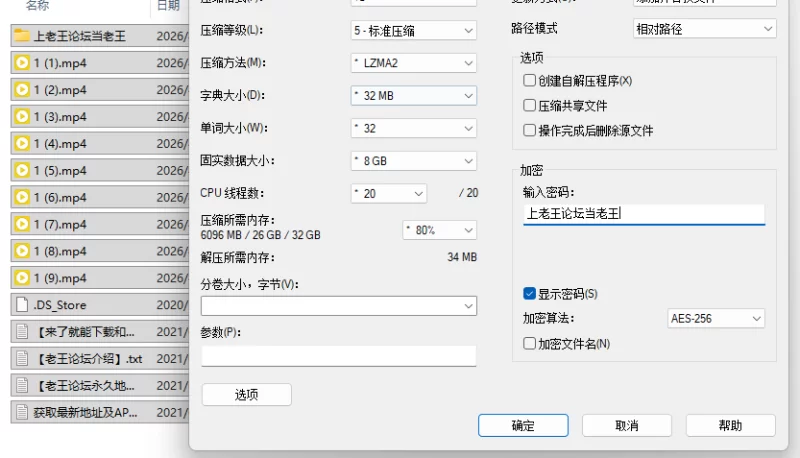
Task: Click the text file icon of 【来了就能下载和...
Action: pyautogui.click(x=22, y=332)
